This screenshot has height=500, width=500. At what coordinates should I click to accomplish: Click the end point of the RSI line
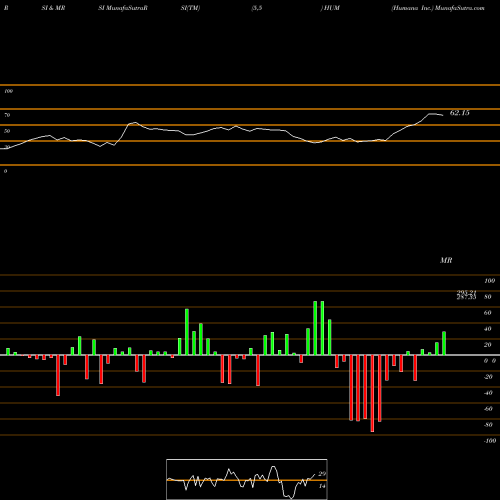point(443,115)
